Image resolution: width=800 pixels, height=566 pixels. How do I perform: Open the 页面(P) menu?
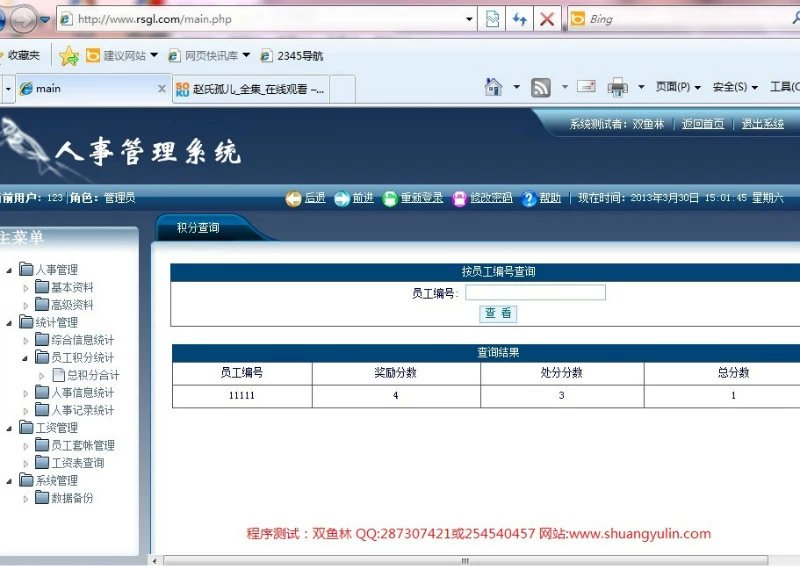[x=678, y=87]
